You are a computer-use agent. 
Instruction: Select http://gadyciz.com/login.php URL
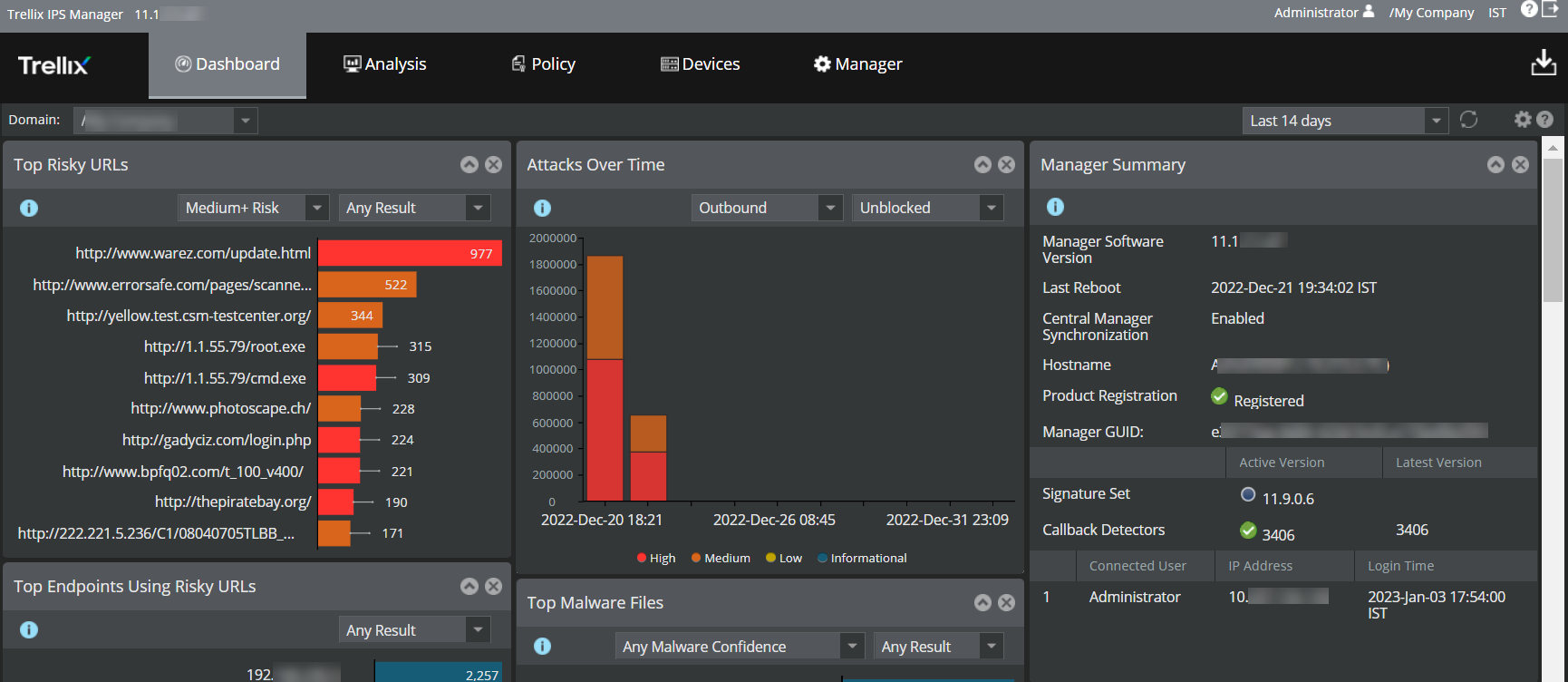217,440
